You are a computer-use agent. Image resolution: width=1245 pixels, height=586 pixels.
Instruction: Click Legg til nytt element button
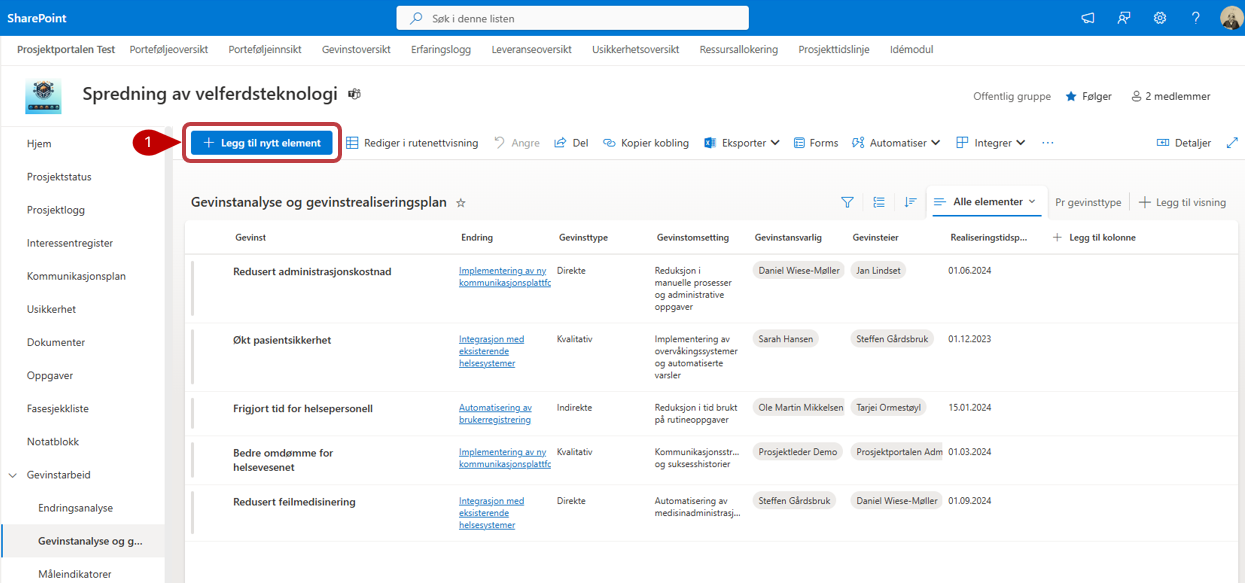[x=262, y=143]
